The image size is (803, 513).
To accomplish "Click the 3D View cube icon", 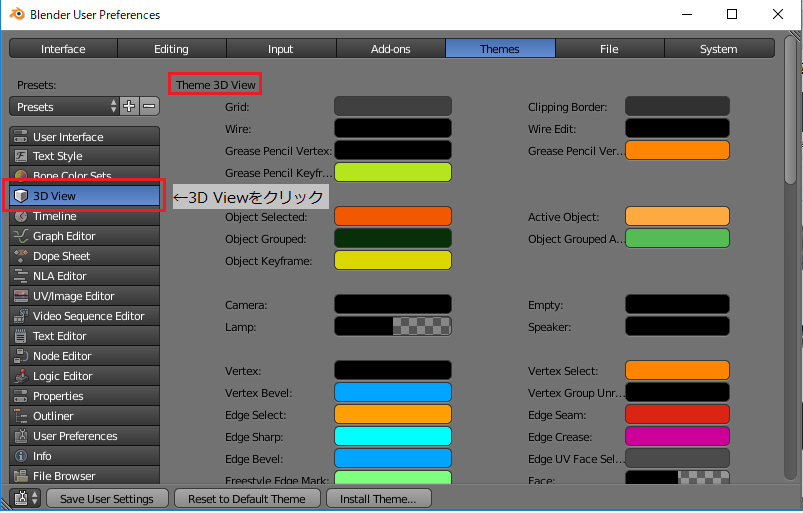I will pyautogui.click(x=20, y=196).
